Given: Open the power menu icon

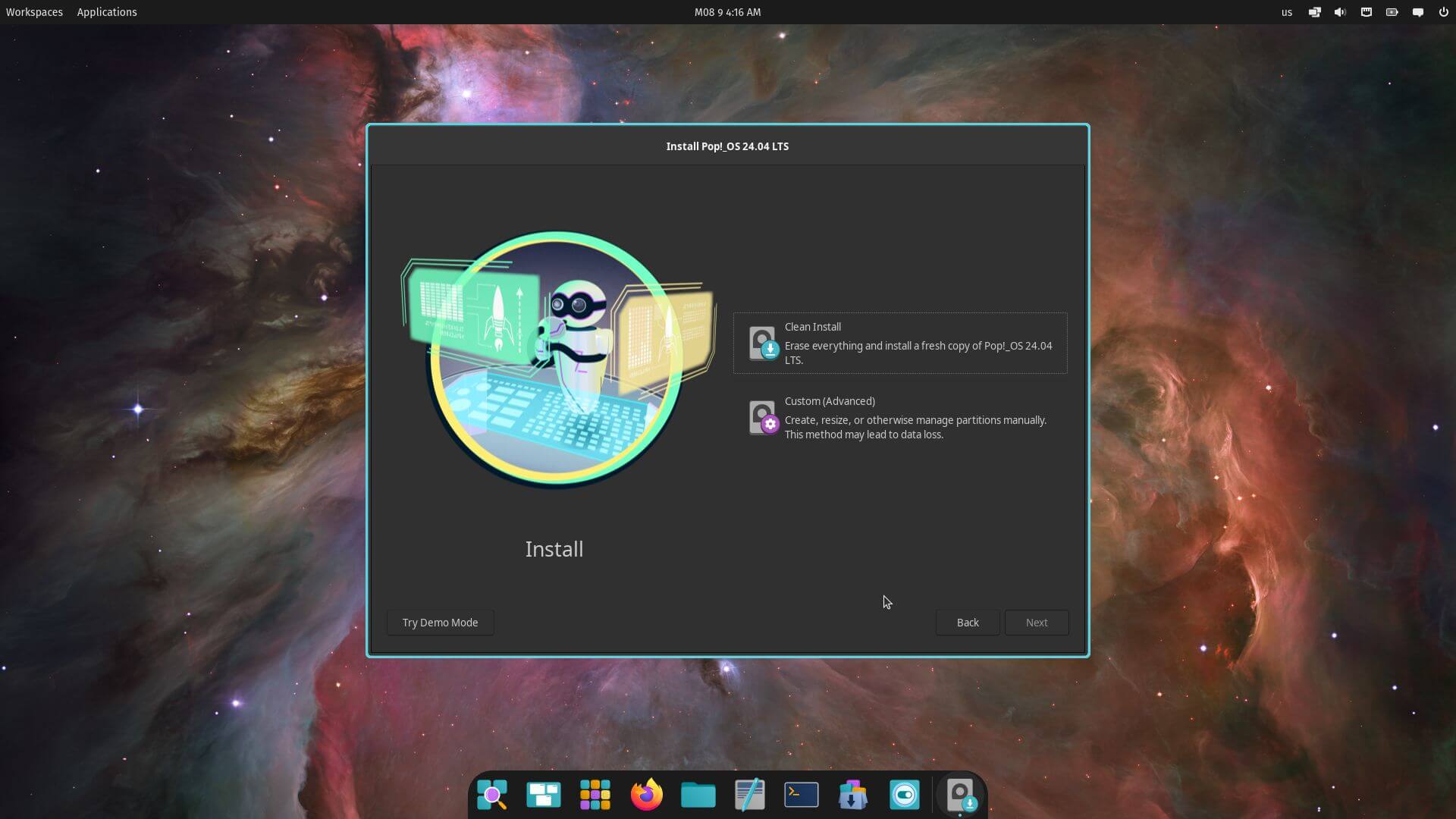Looking at the screenshot, I should point(1444,12).
